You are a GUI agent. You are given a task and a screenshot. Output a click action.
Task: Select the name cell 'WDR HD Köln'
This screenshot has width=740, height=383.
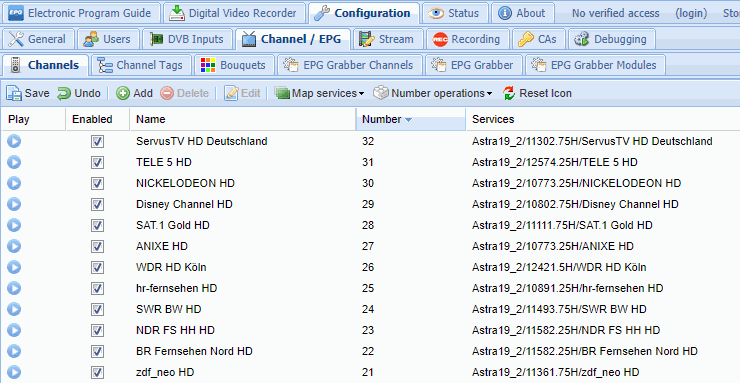[x=171, y=267]
